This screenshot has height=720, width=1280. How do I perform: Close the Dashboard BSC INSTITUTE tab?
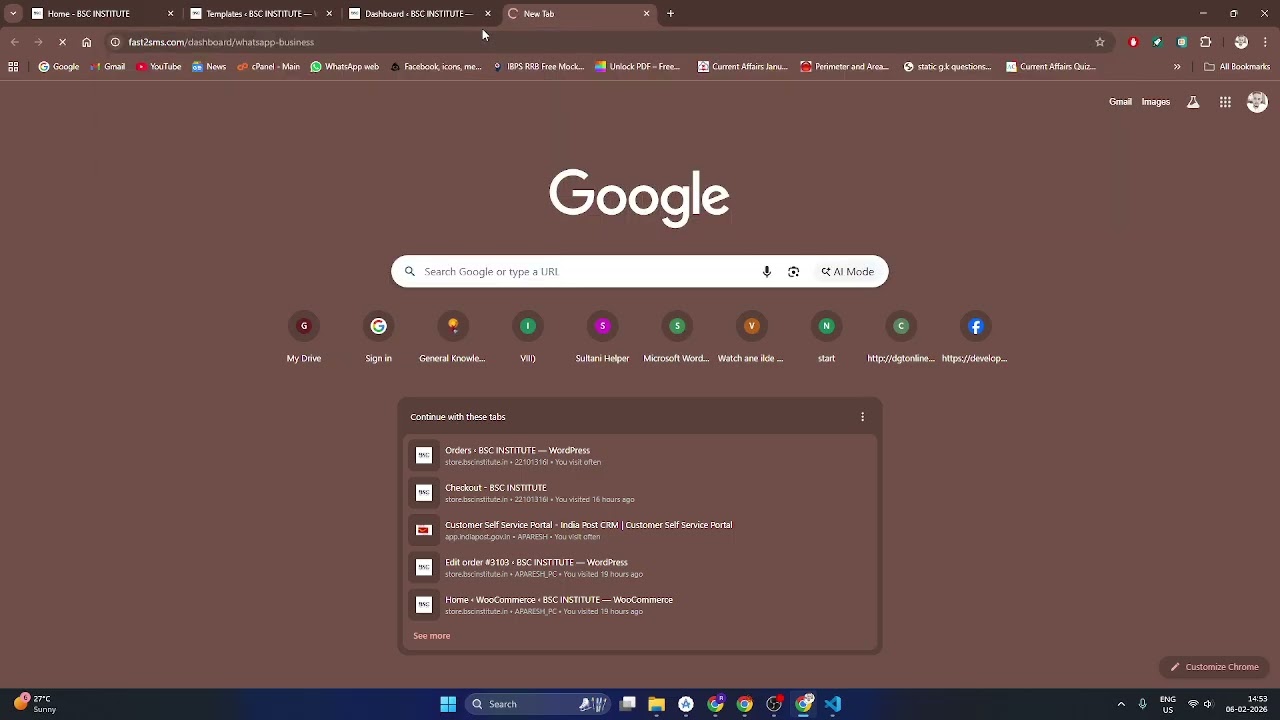pos(488,14)
